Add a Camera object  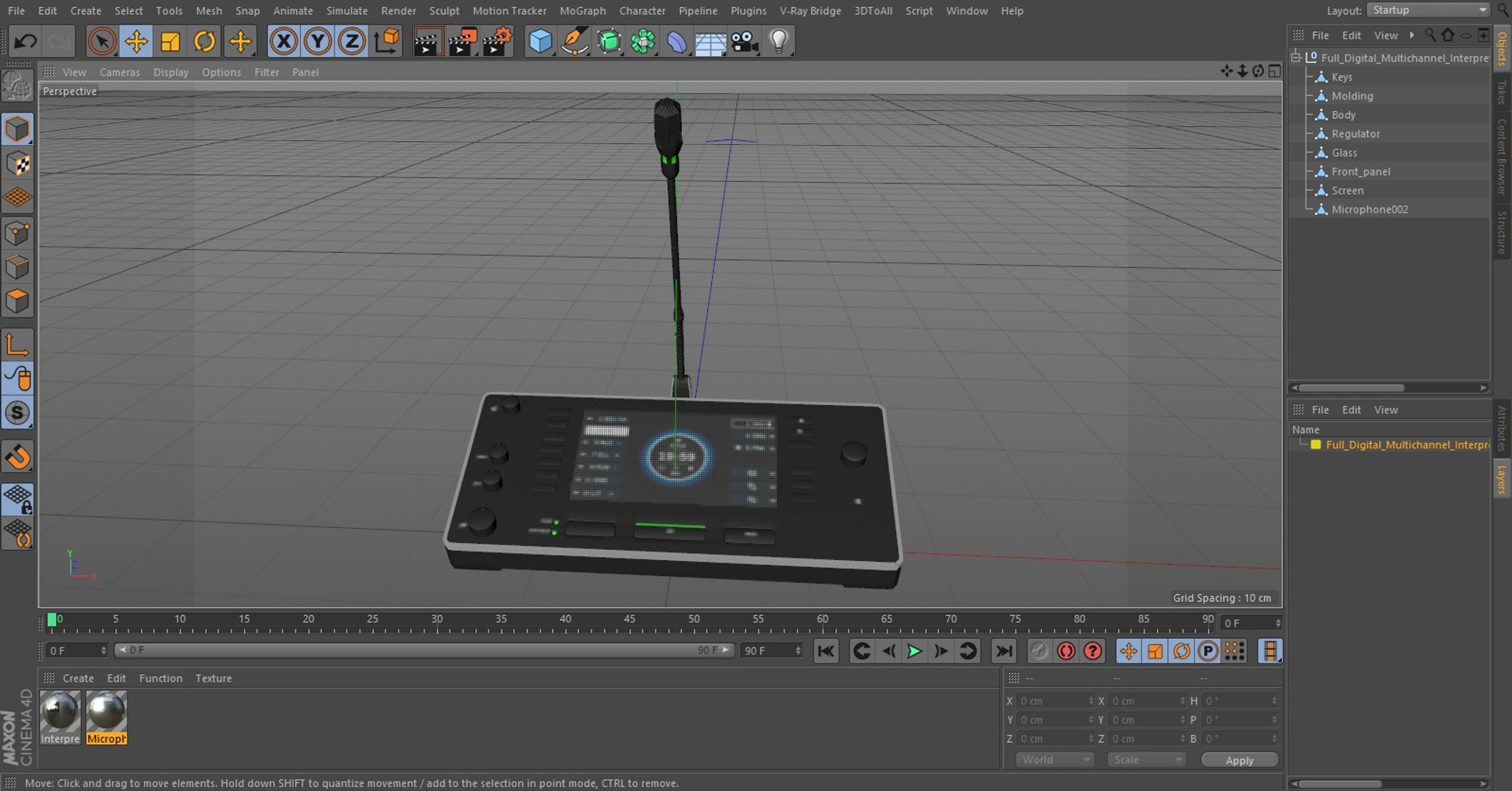[744, 41]
